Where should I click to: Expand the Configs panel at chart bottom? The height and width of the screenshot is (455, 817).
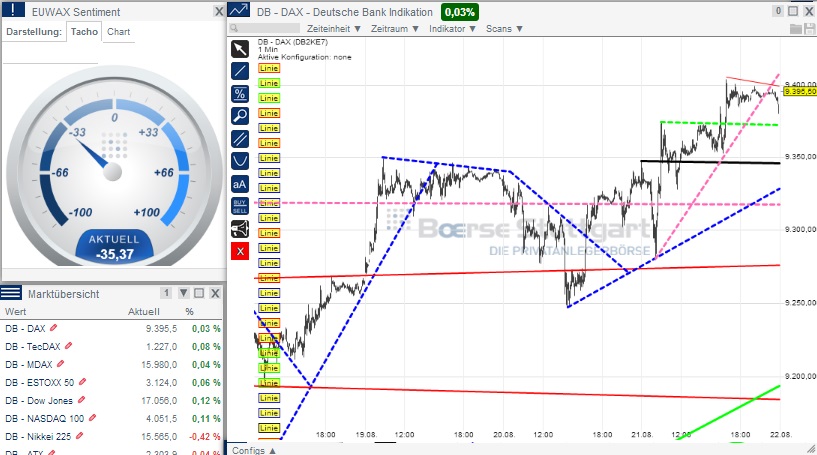point(254,450)
